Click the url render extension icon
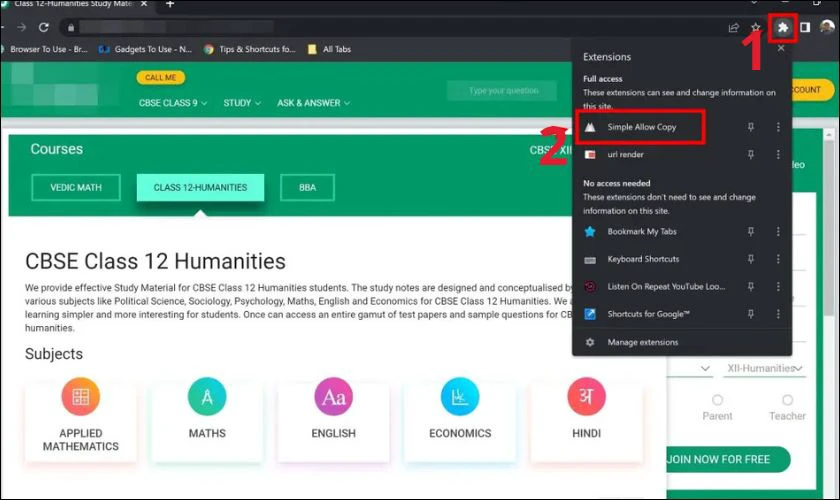The height and width of the screenshot is (500, 840). 590,154
